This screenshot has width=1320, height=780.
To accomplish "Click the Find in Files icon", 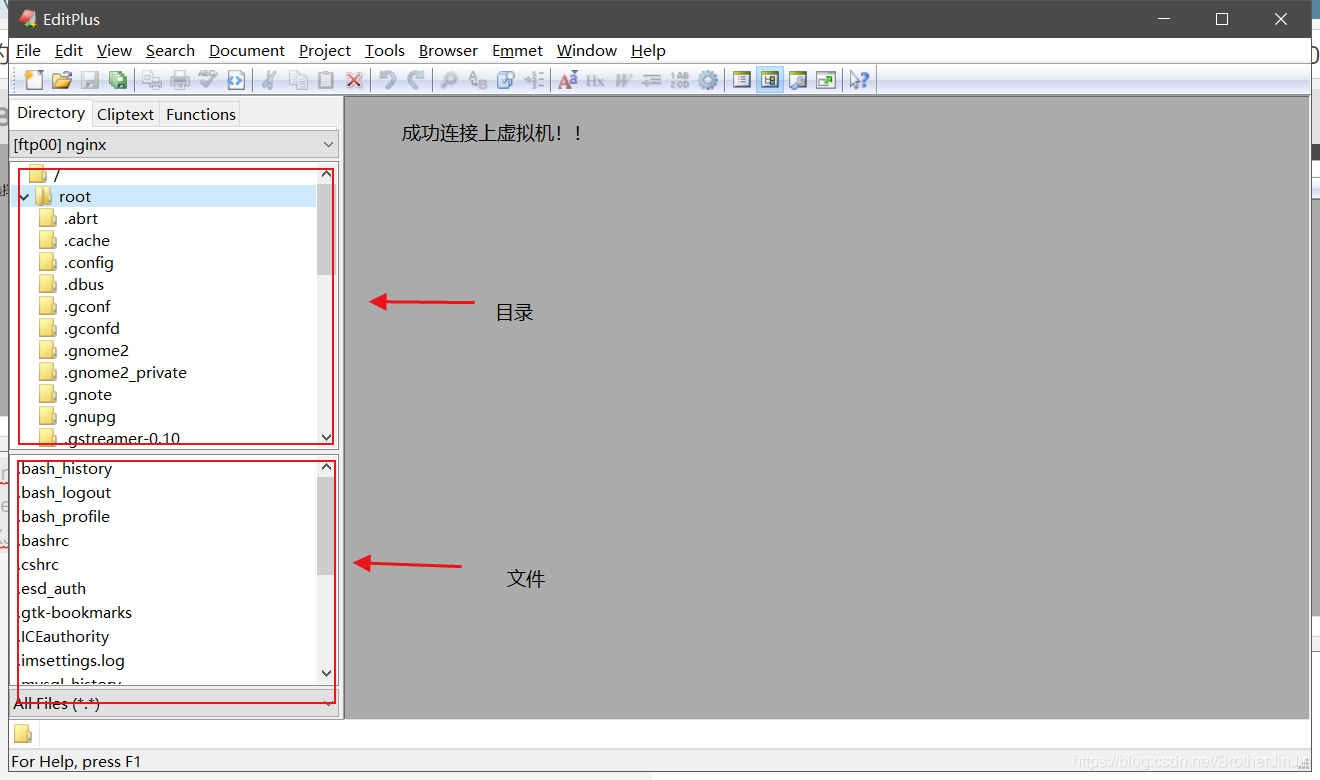I will (x=506, y=80).
